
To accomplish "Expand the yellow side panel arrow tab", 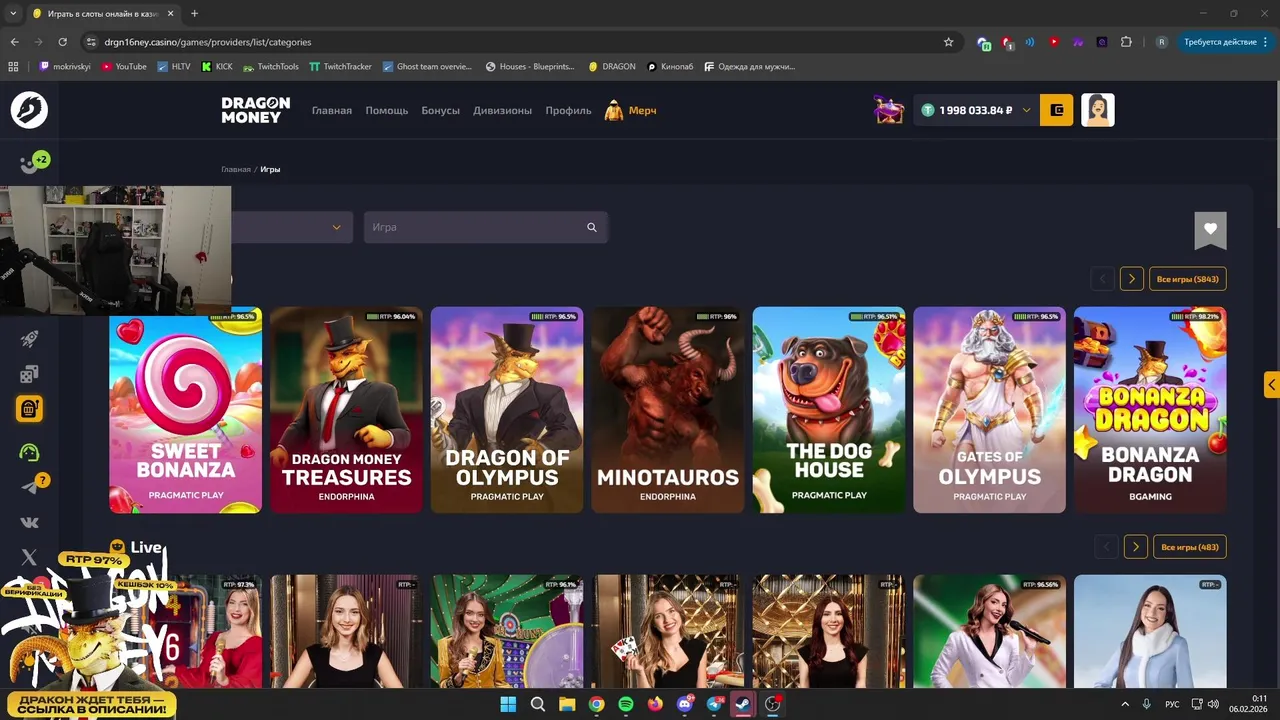I will click(x=1271, y=384).
